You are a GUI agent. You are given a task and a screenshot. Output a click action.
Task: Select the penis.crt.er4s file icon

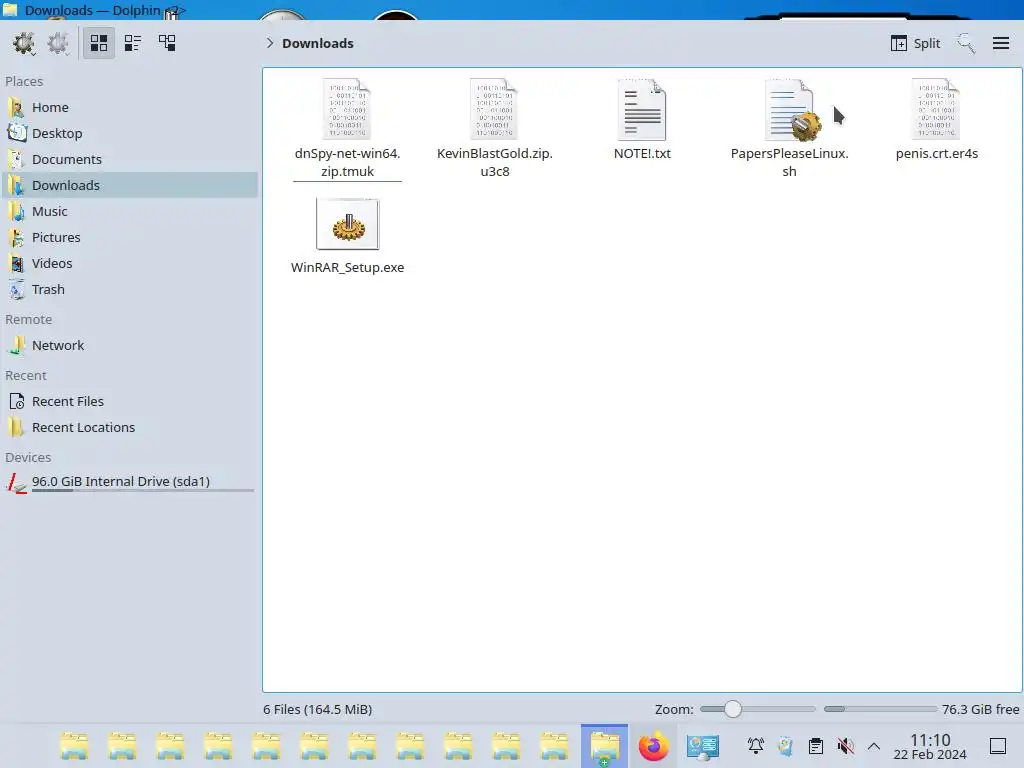[x=936, y=109]
